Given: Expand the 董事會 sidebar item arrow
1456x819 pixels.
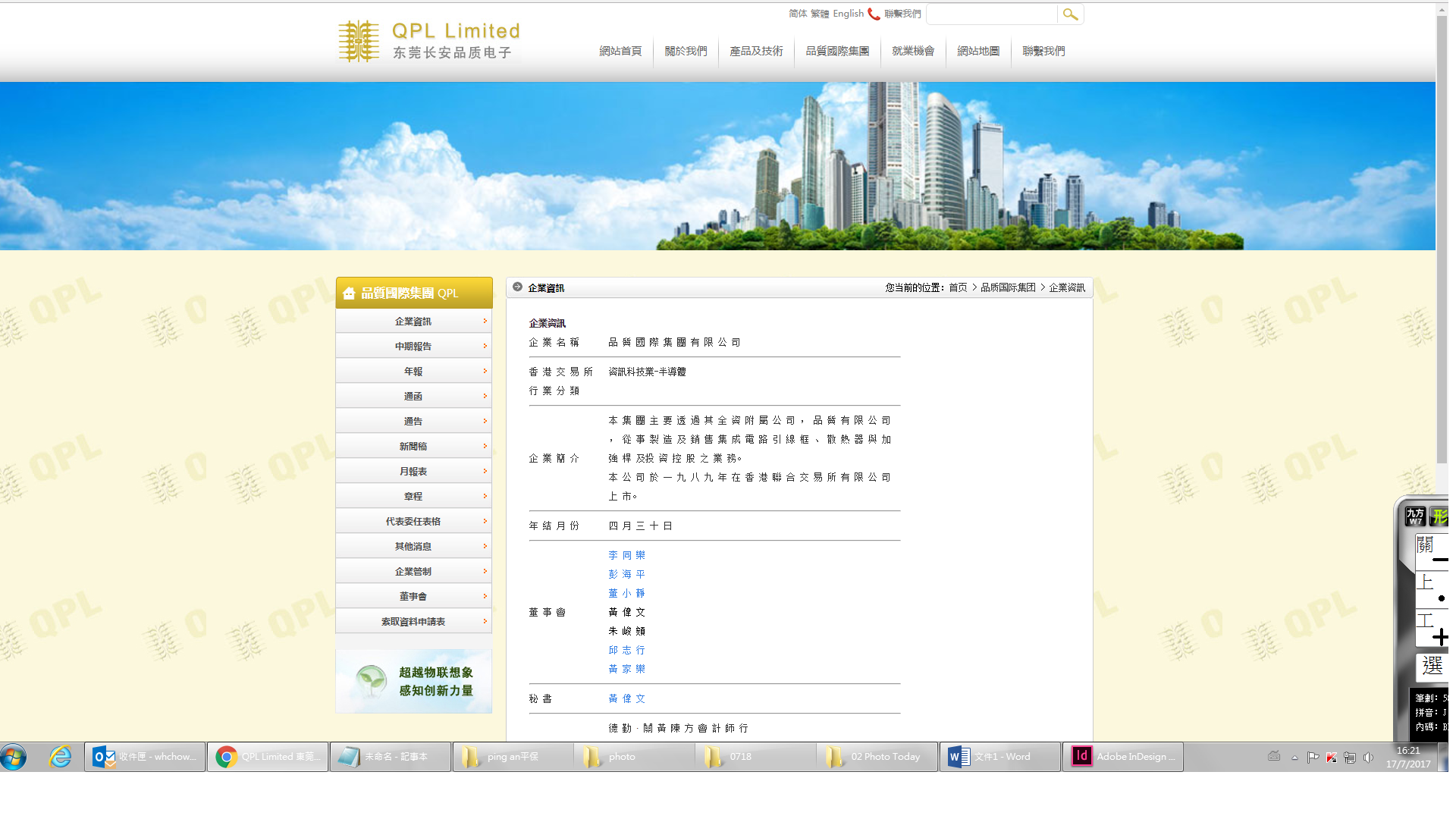Looking at the screenshot, I should (x=485, y=596).
